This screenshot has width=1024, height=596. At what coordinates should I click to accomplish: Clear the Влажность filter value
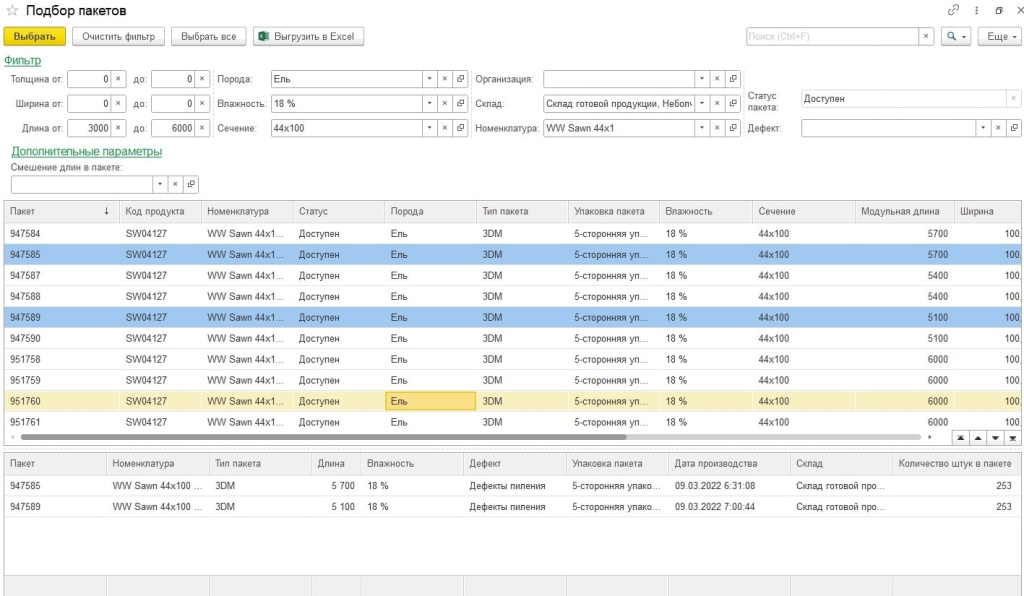click(x=445, y=104)
